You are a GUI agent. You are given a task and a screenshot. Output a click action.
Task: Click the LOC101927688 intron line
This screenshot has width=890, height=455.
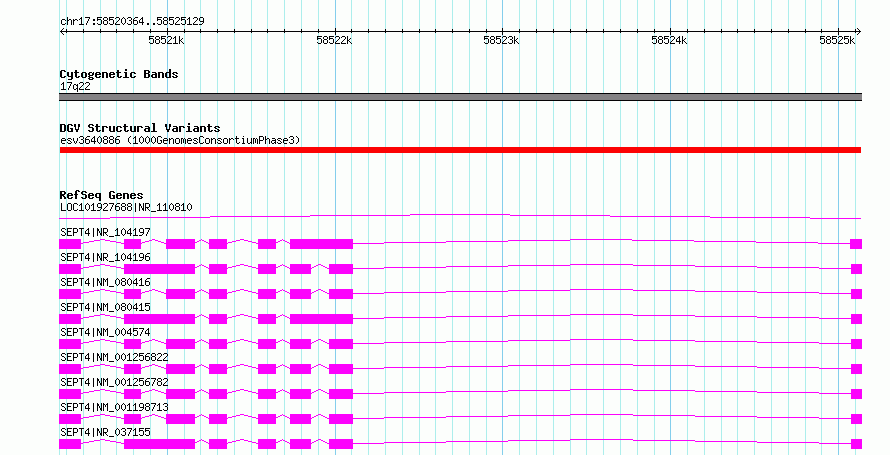coord(460,216)
